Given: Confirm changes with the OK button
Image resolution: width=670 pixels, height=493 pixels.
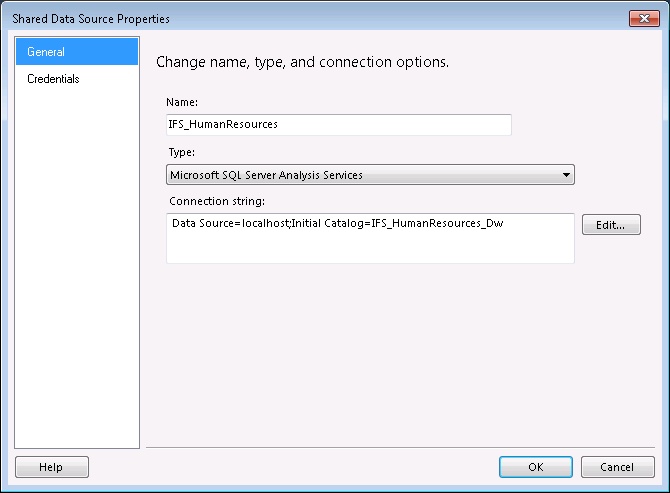Looking at the screenshot, I should 536,467.
